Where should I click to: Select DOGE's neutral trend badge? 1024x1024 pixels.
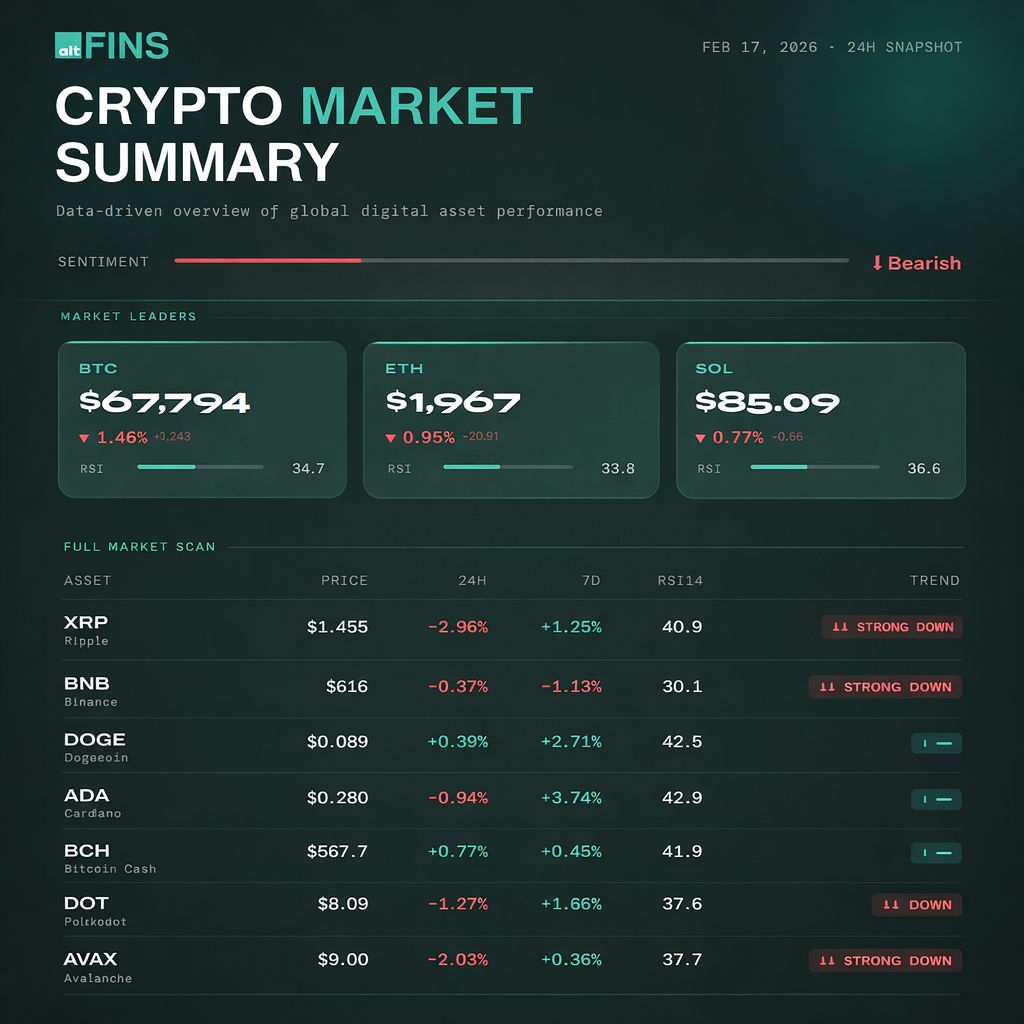tap(936, 743)
